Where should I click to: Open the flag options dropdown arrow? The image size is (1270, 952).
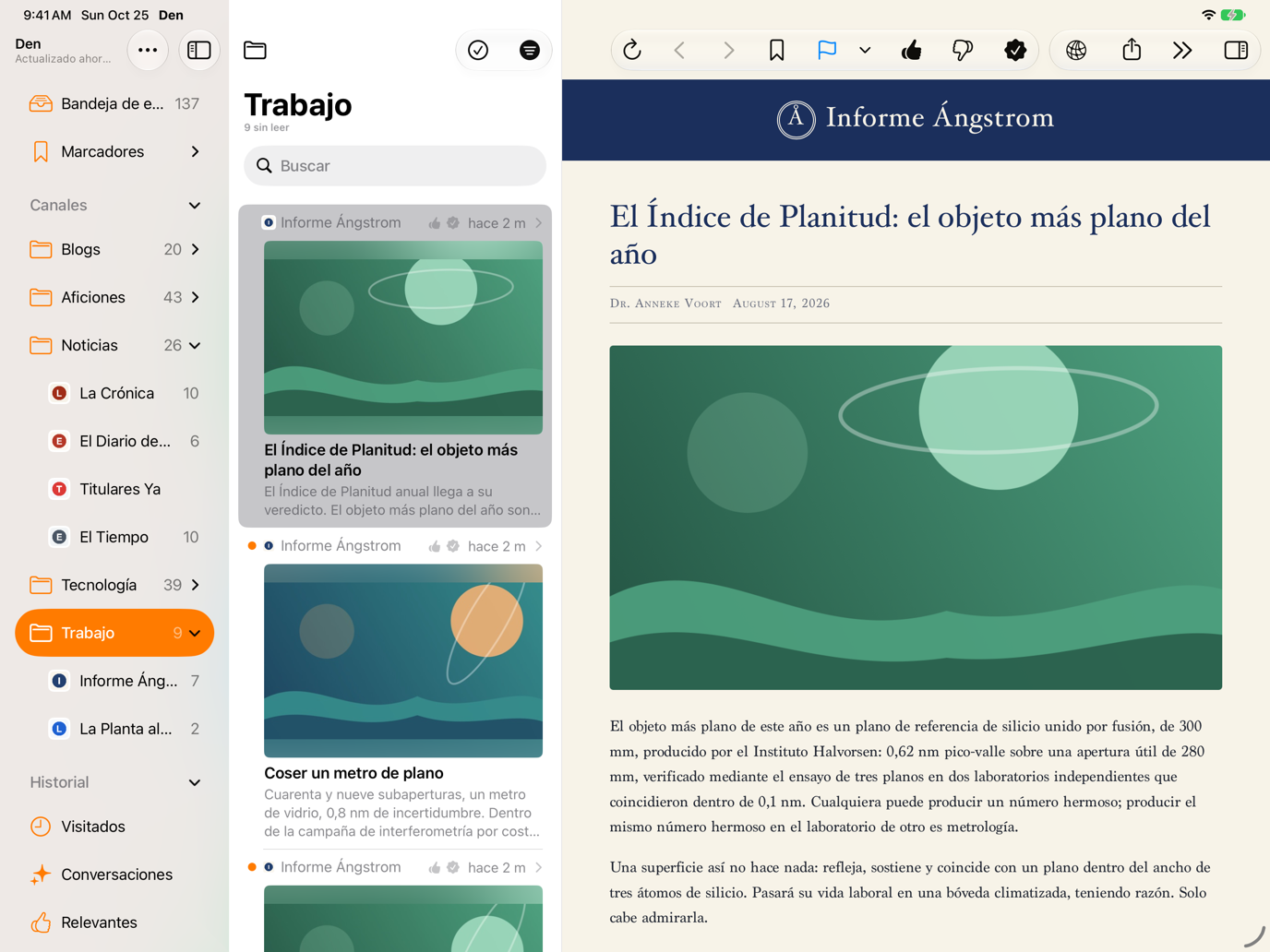coord(865,51)
